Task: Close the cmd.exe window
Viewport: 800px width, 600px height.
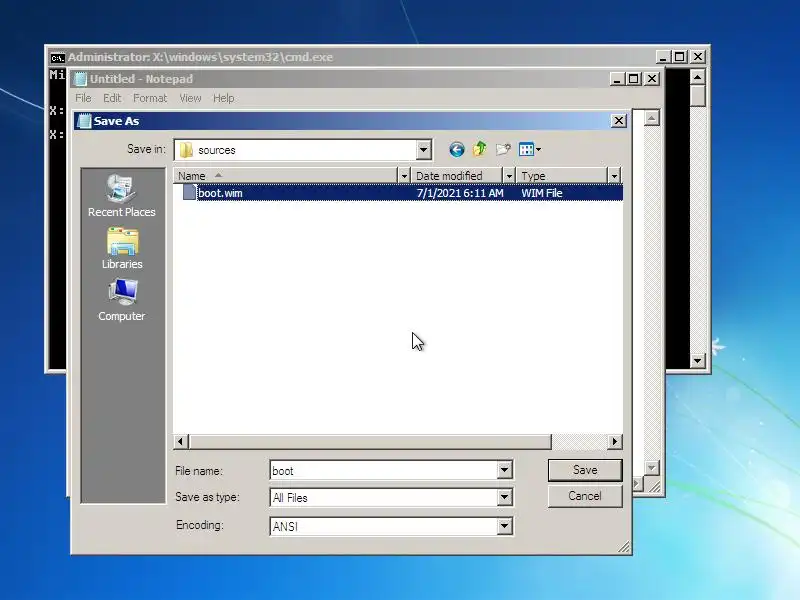Action: point(697,57)
